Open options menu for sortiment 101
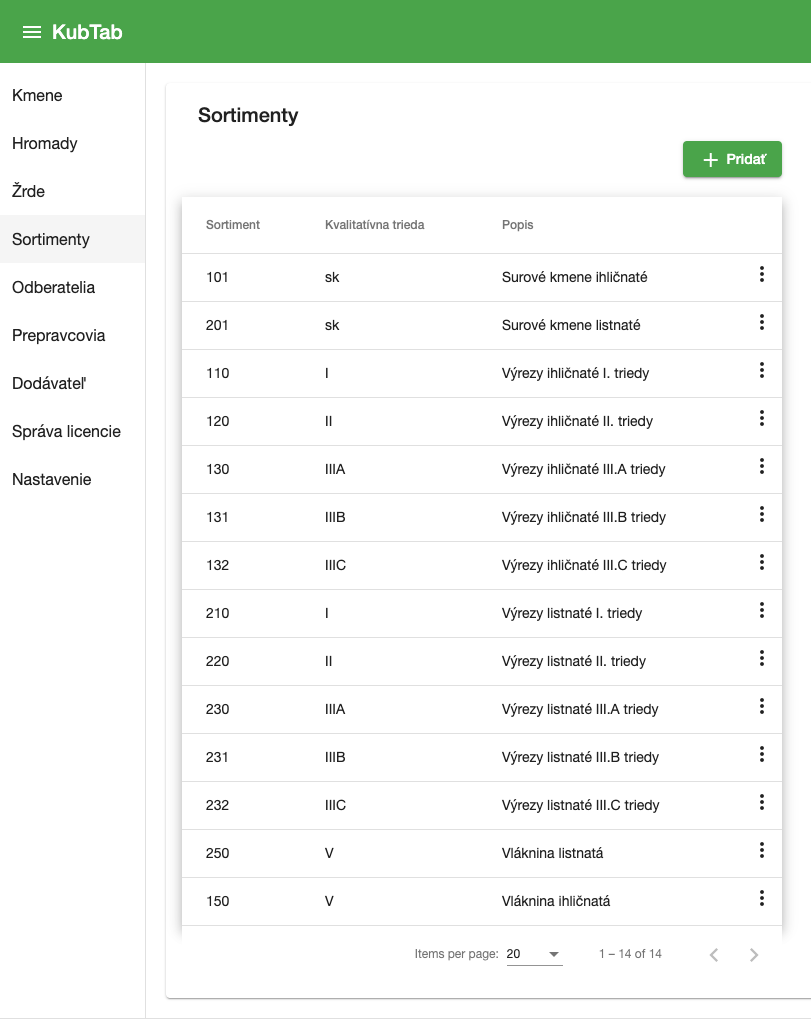 pyautogui.click(x=762, y=275)
